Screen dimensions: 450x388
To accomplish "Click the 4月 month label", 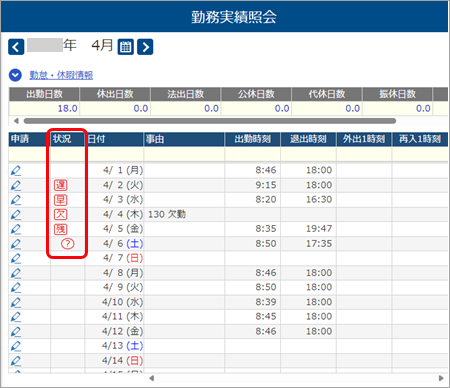I will (x=102, y=46).
